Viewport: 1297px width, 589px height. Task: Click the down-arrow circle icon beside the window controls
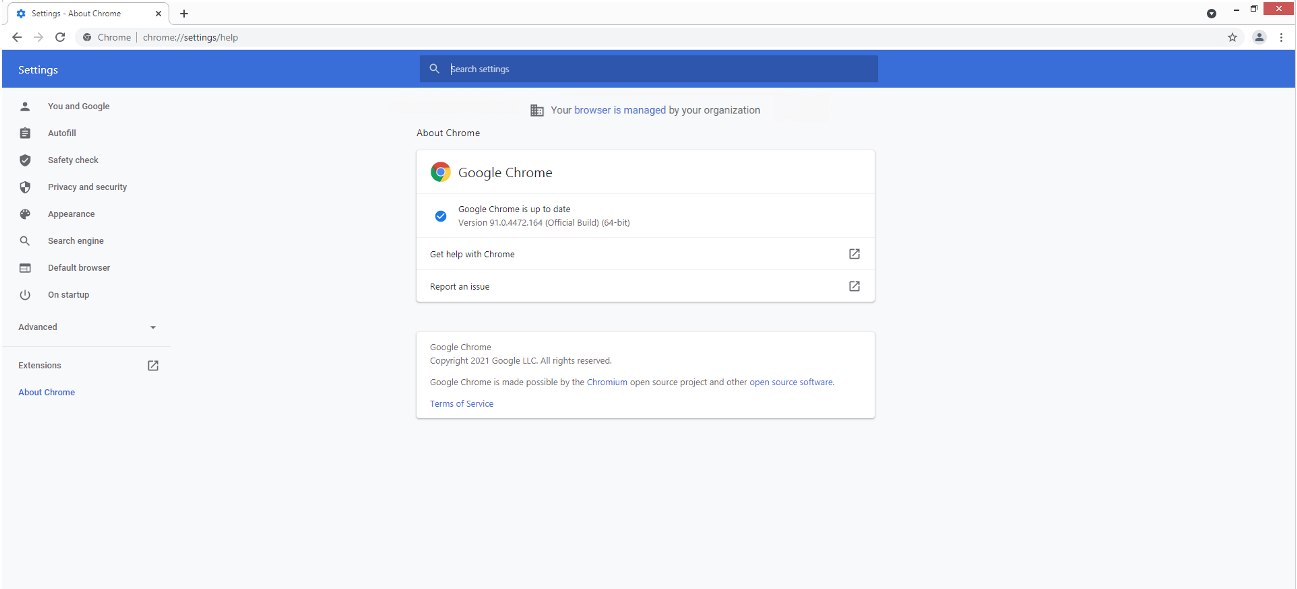pos(1211,13)
